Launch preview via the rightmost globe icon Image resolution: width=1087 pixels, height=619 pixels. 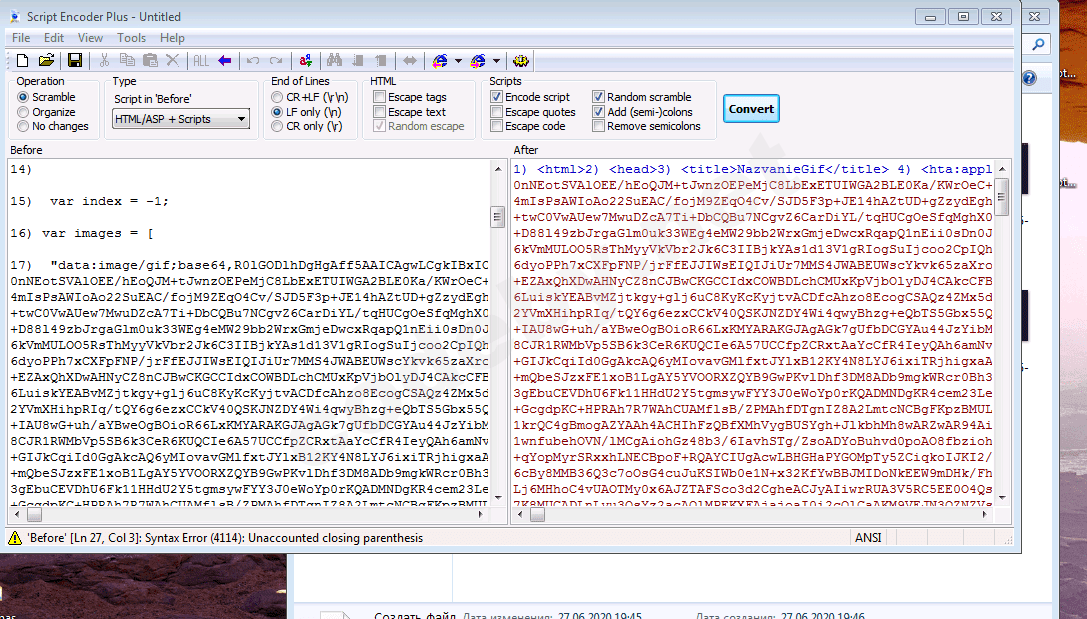click(x=520, y=61)
